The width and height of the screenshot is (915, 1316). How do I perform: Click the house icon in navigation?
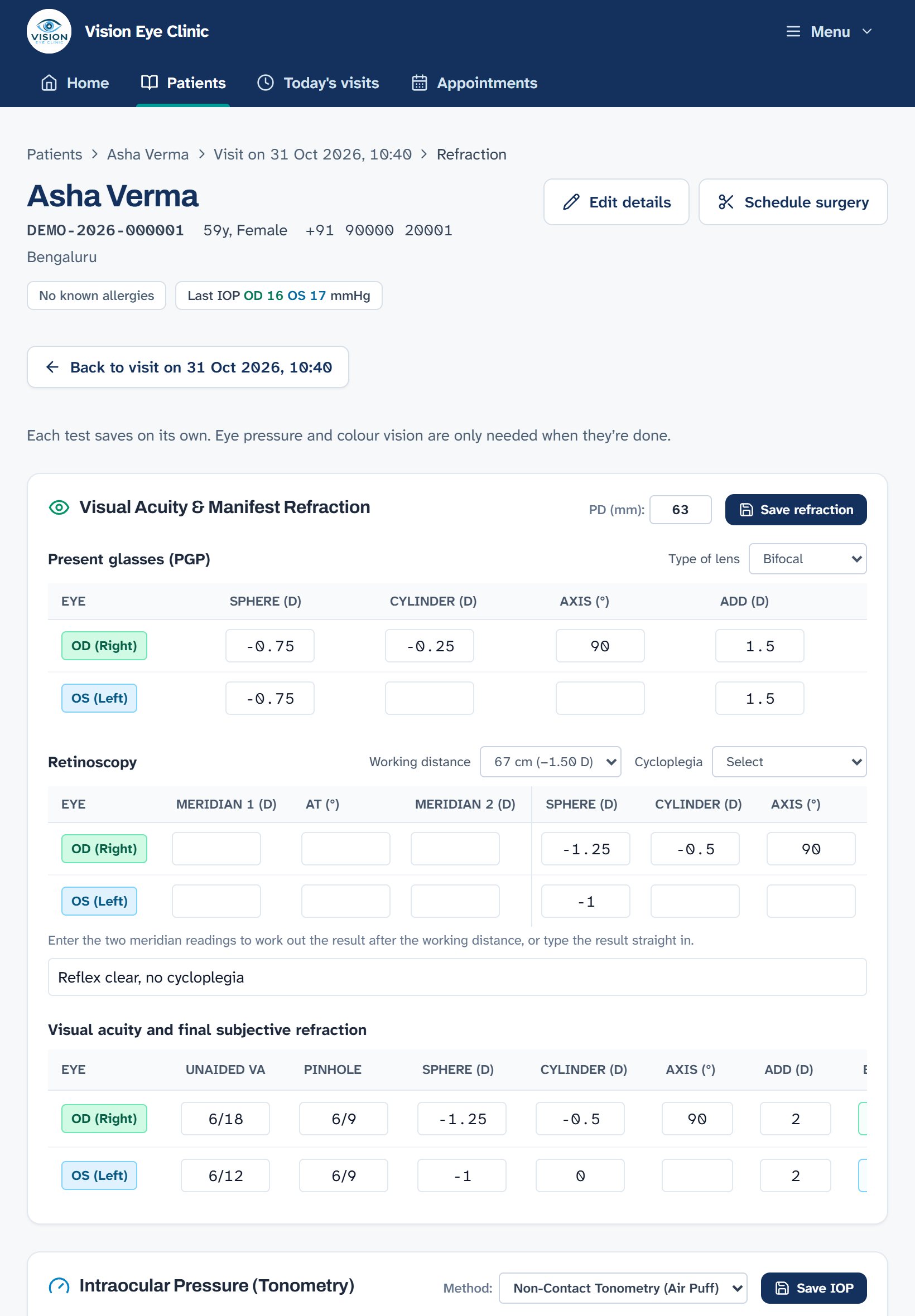click(49, 83)
